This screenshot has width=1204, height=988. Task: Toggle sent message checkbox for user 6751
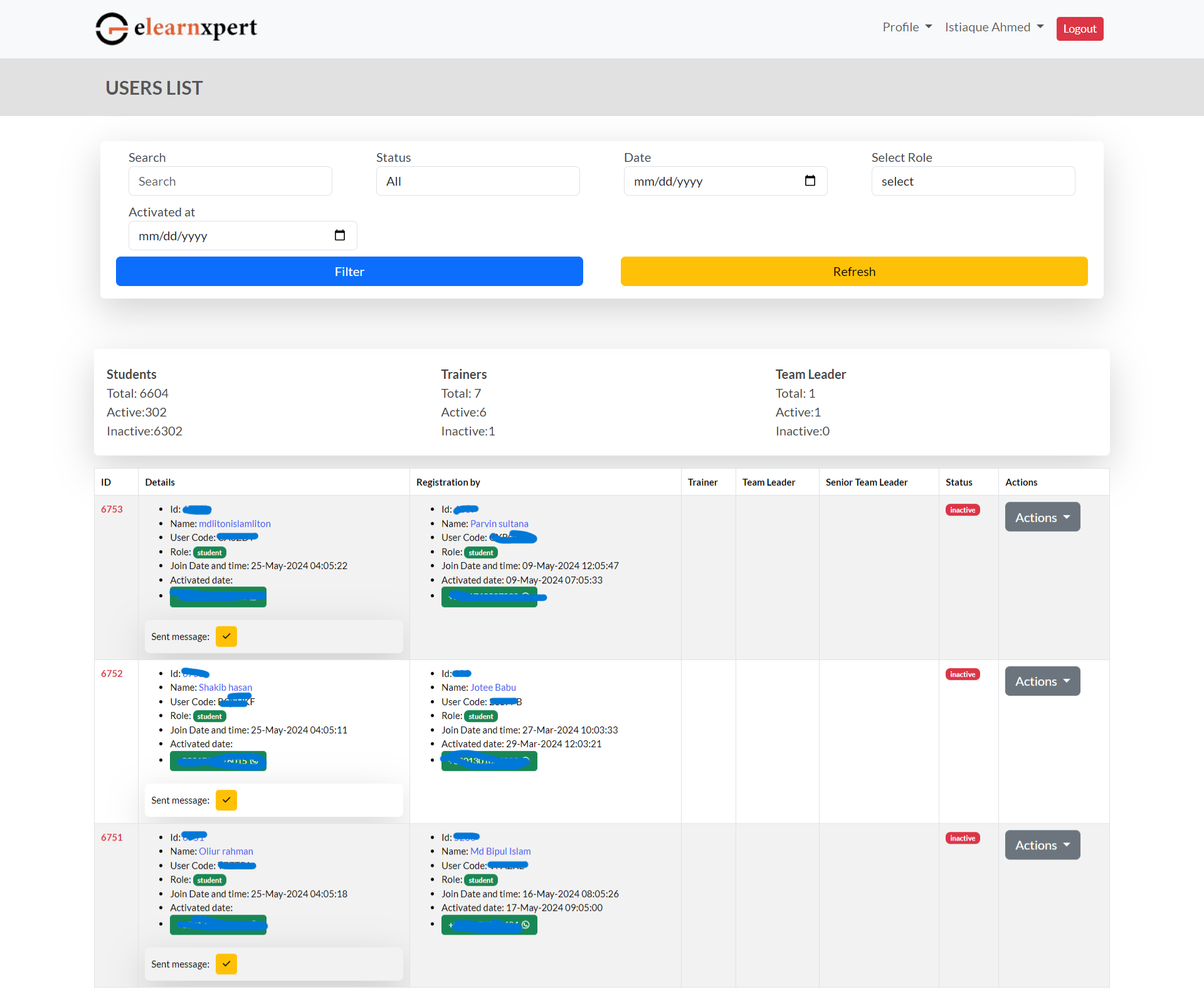[226, 964]
